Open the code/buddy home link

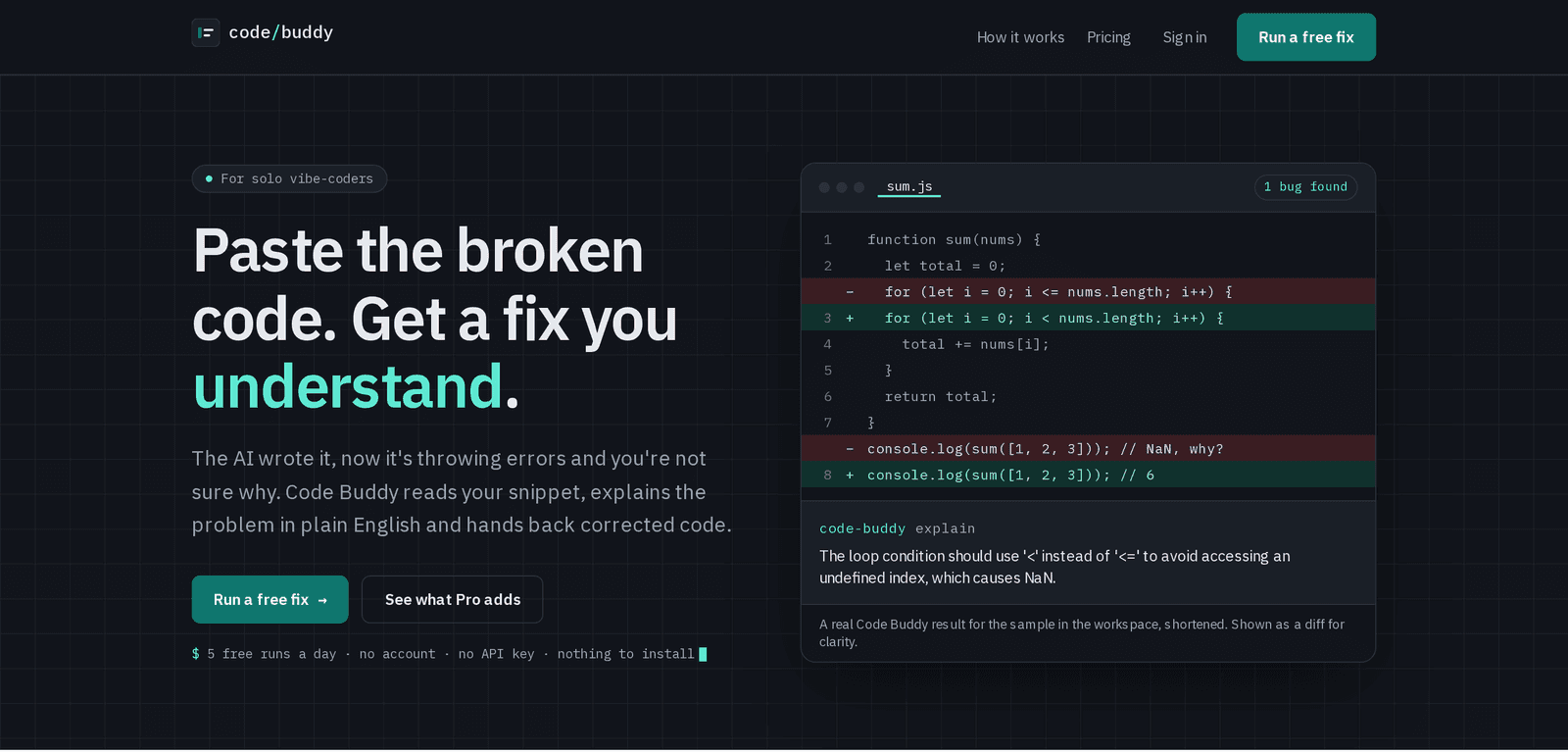pos(263,32)
